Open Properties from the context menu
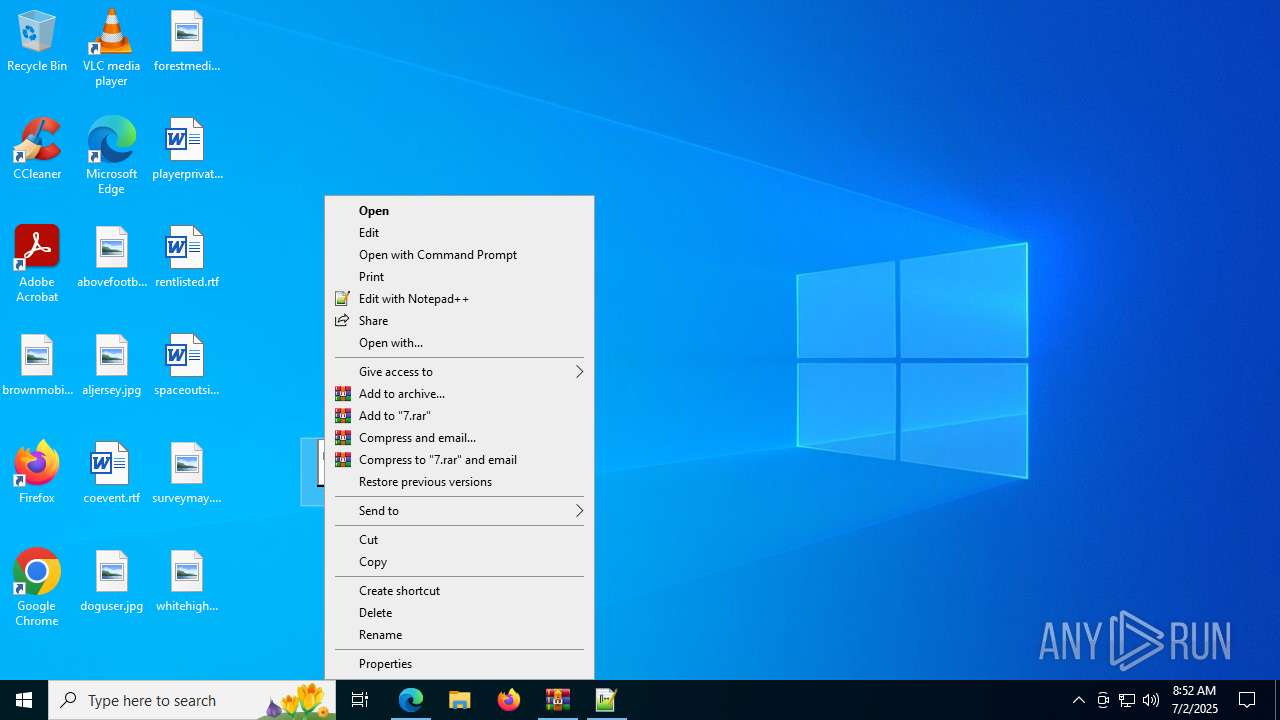 point(459,664)
